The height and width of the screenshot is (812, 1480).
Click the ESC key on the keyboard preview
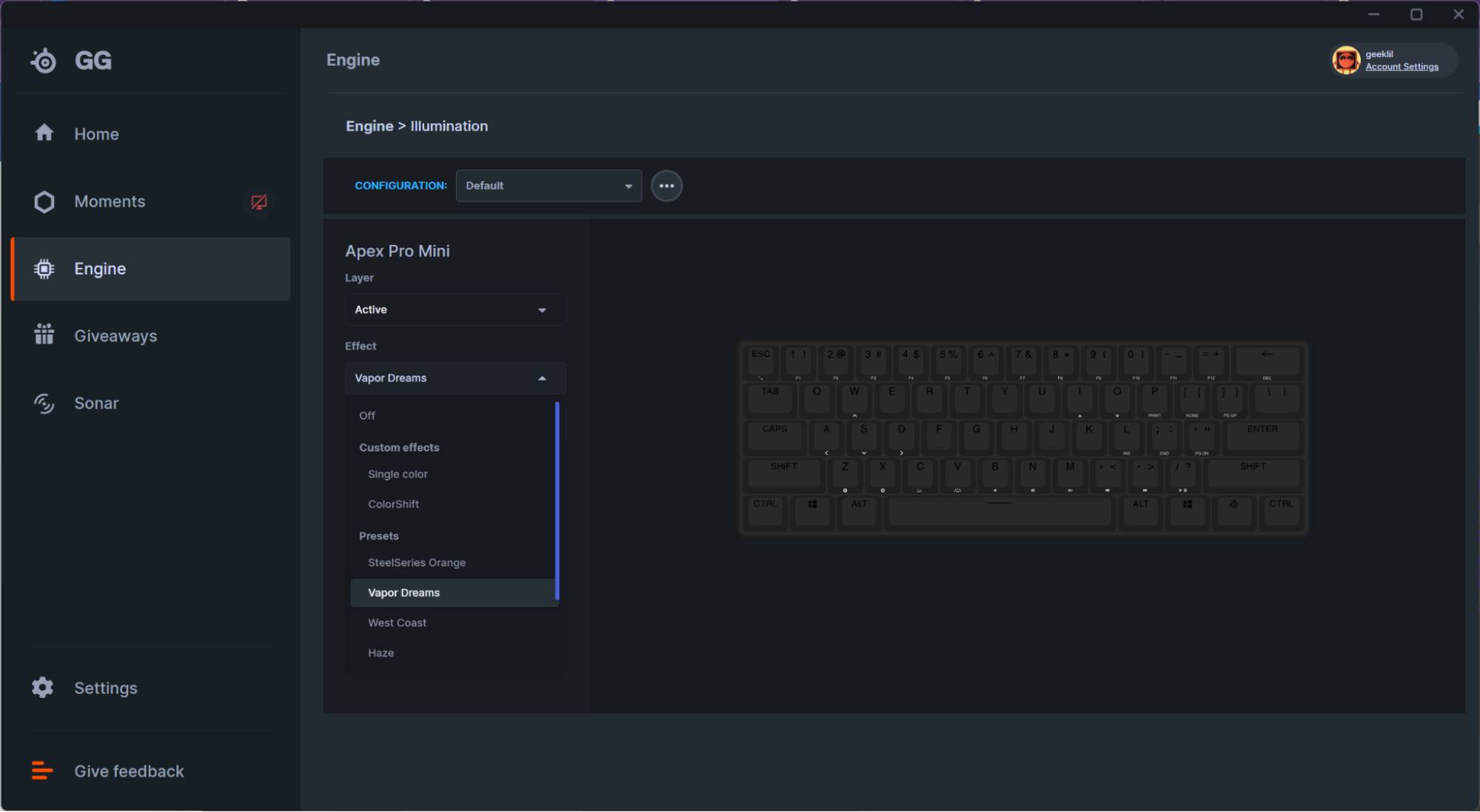(x=760, y=362)
